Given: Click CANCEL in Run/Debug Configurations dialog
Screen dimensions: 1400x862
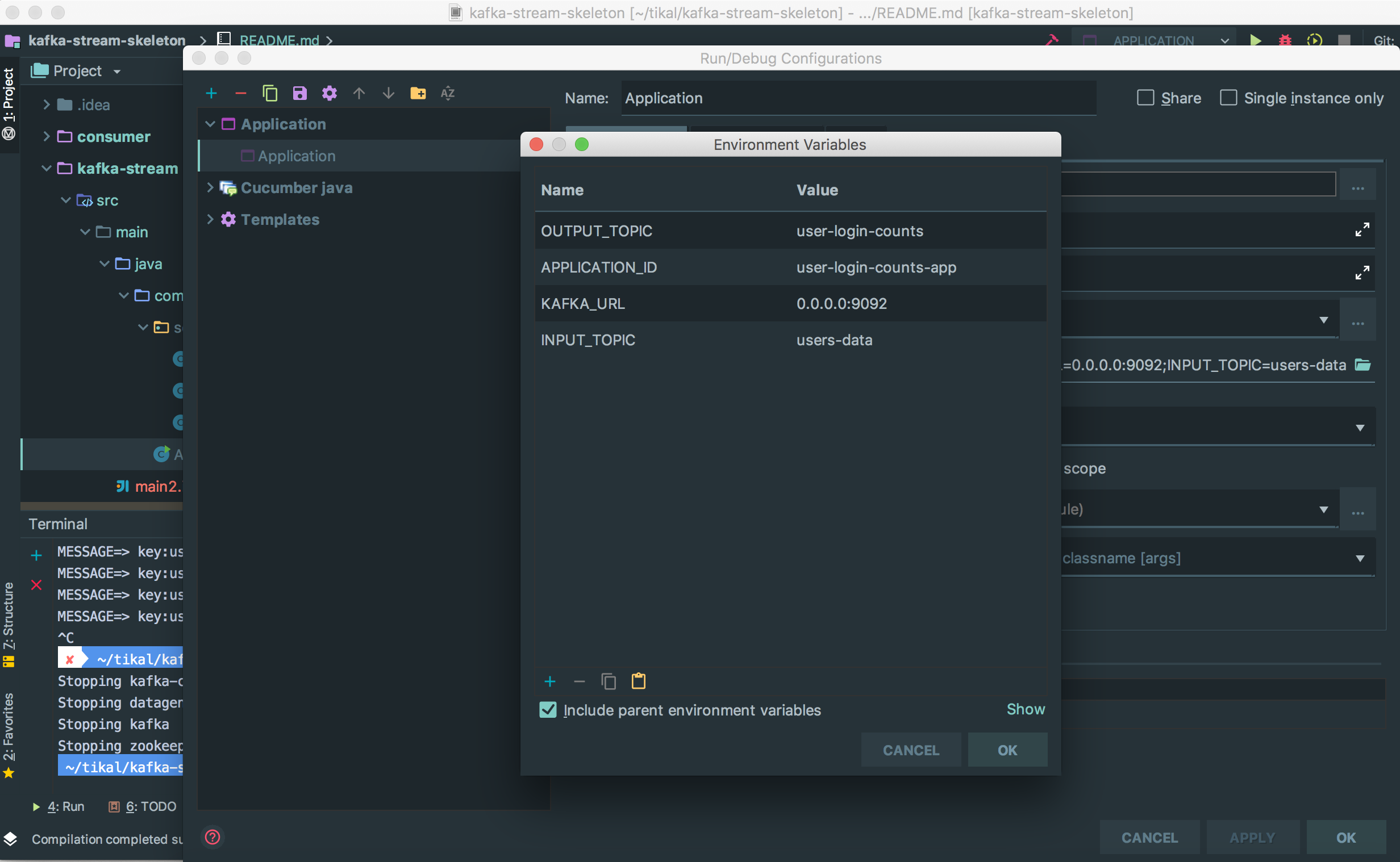Looking at the screenshot, I should pos(1149,838).
